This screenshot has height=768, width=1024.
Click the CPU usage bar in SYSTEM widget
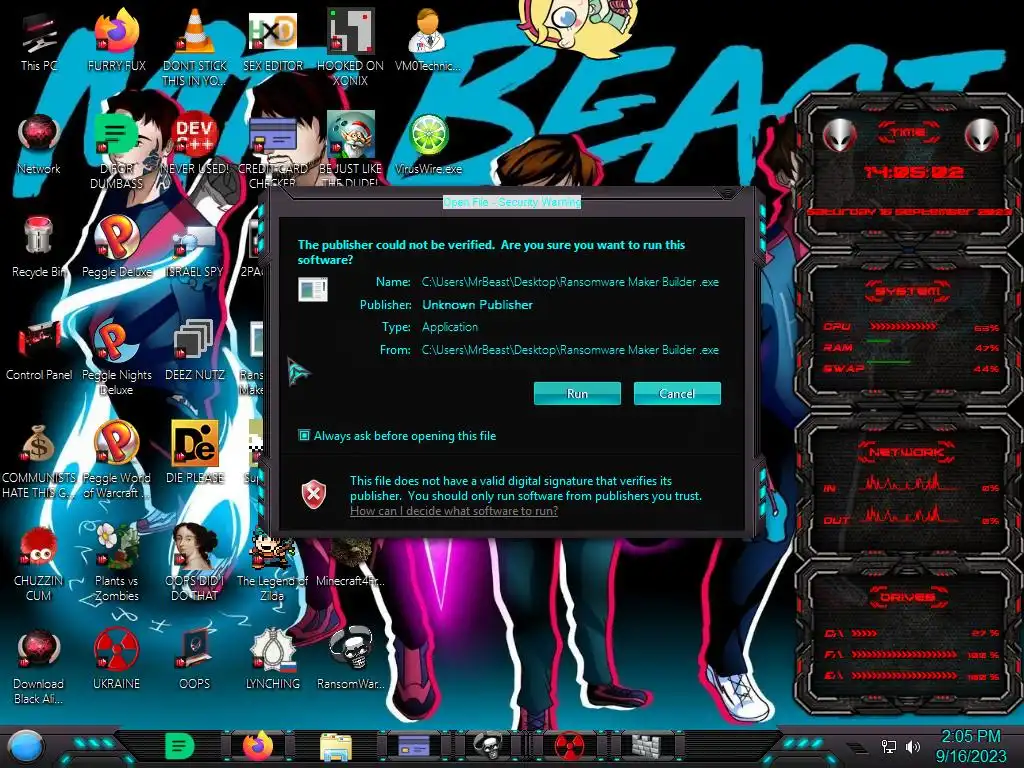[x=904, y=327]
